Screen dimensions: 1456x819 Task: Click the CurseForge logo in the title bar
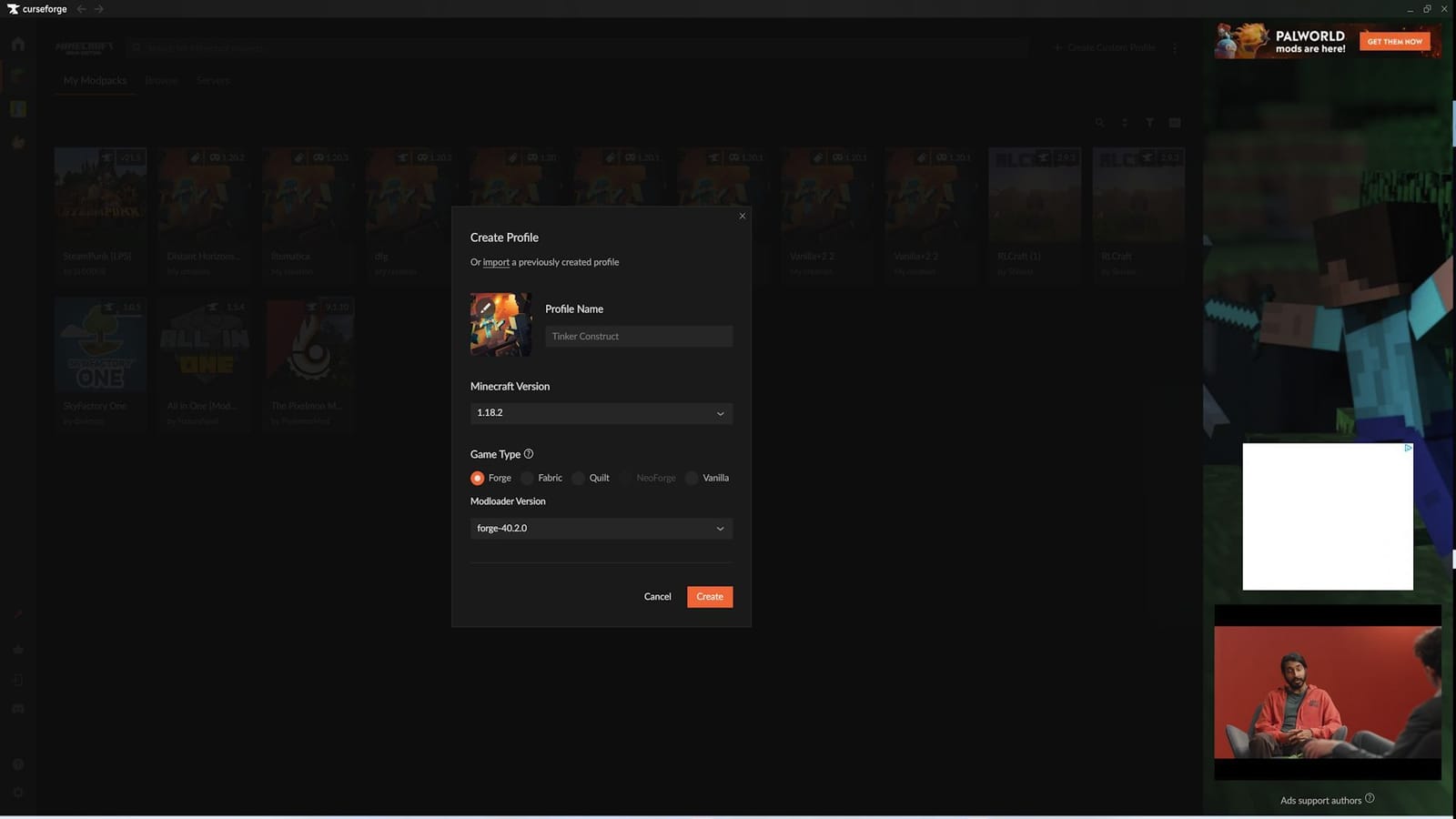[13, 9]
